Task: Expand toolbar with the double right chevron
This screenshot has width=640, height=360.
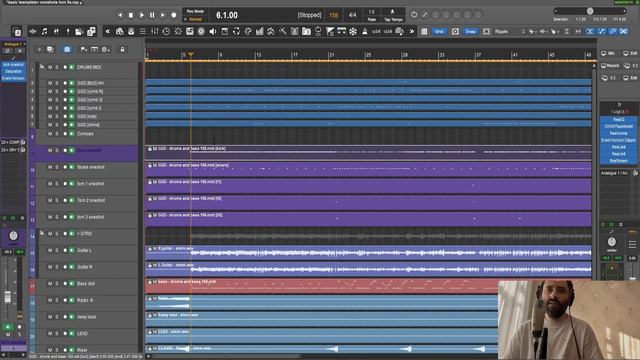Action: (412, 31)
